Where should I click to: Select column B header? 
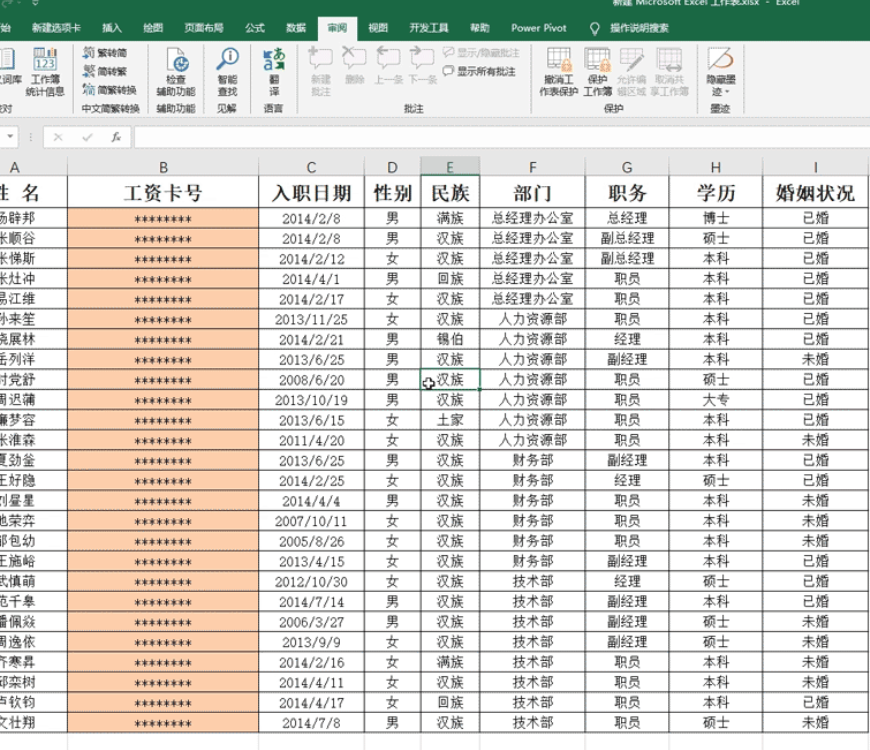click(163, 167)
